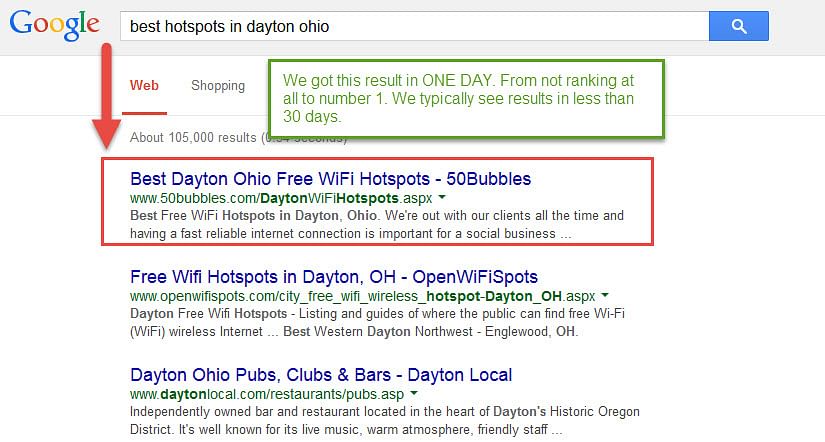Open Free Wifi Hotspots in Dayton OpenWiFiSpots result
825x442 pixels.
coord(334,277)
